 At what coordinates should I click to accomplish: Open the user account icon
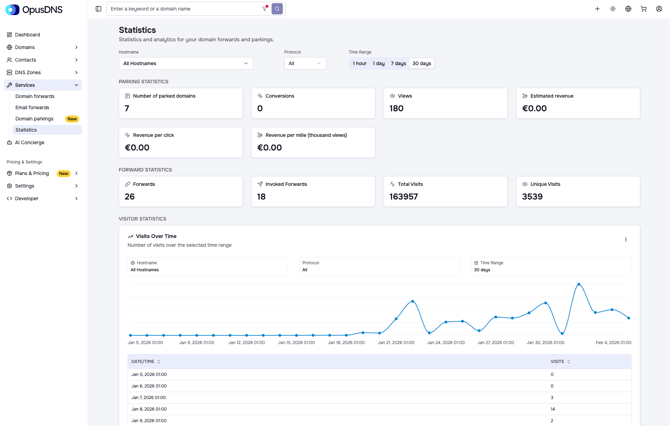659,9
